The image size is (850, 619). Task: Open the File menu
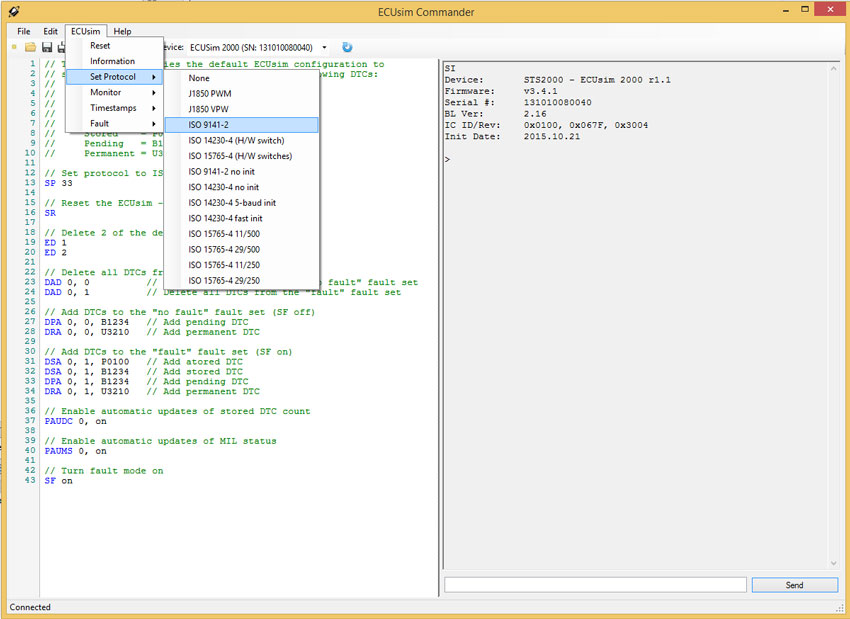coord(24,31)
